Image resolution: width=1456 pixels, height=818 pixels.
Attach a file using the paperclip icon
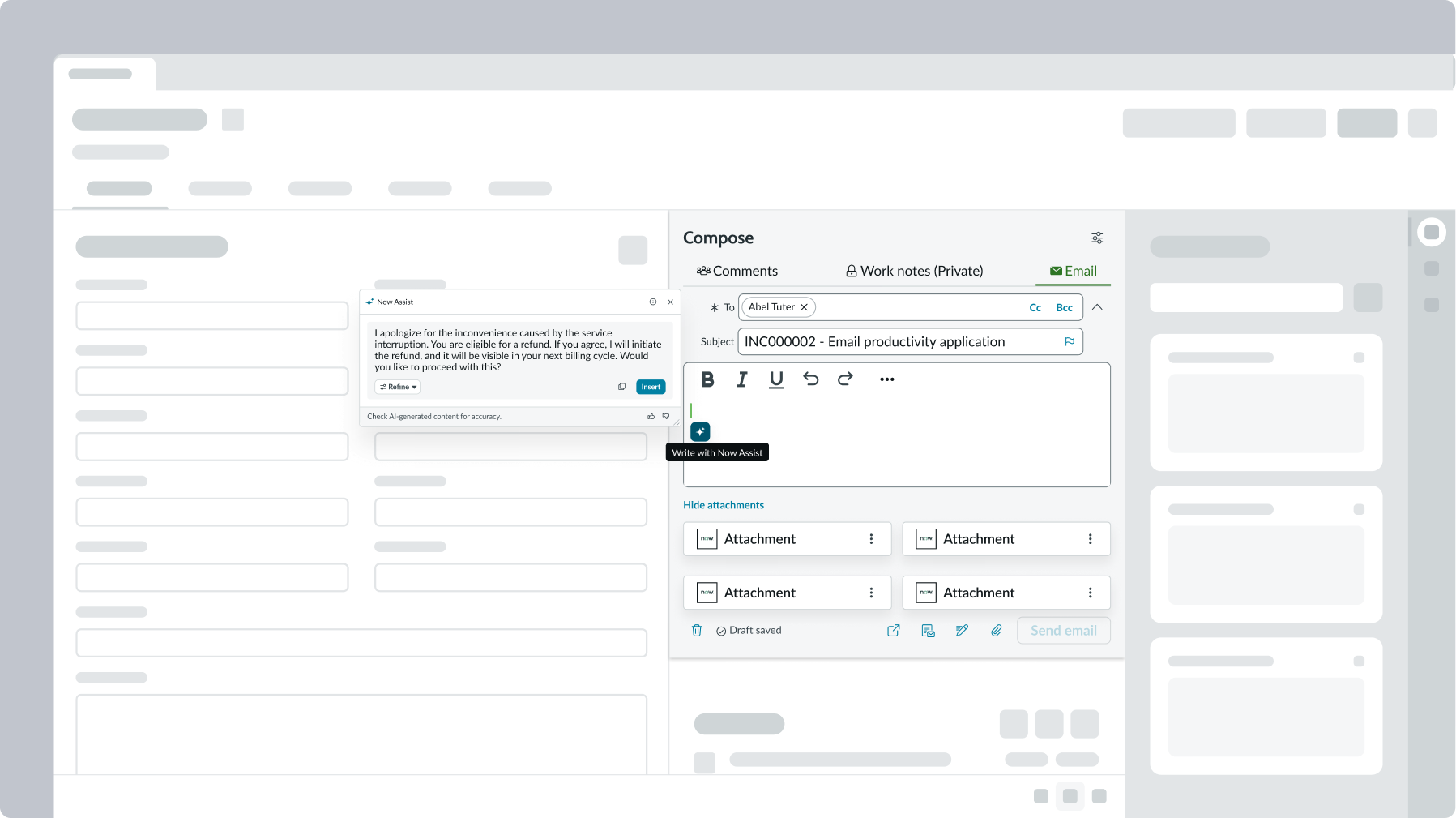point(996,630)
